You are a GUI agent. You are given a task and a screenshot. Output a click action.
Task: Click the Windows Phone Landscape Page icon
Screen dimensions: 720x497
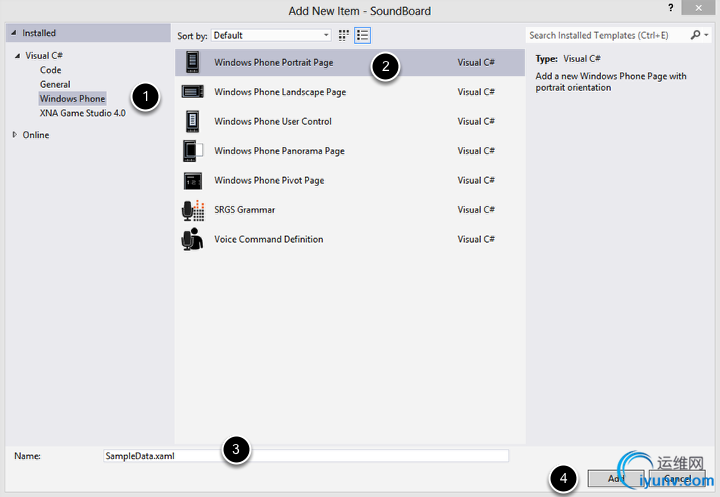pos(192,92)
